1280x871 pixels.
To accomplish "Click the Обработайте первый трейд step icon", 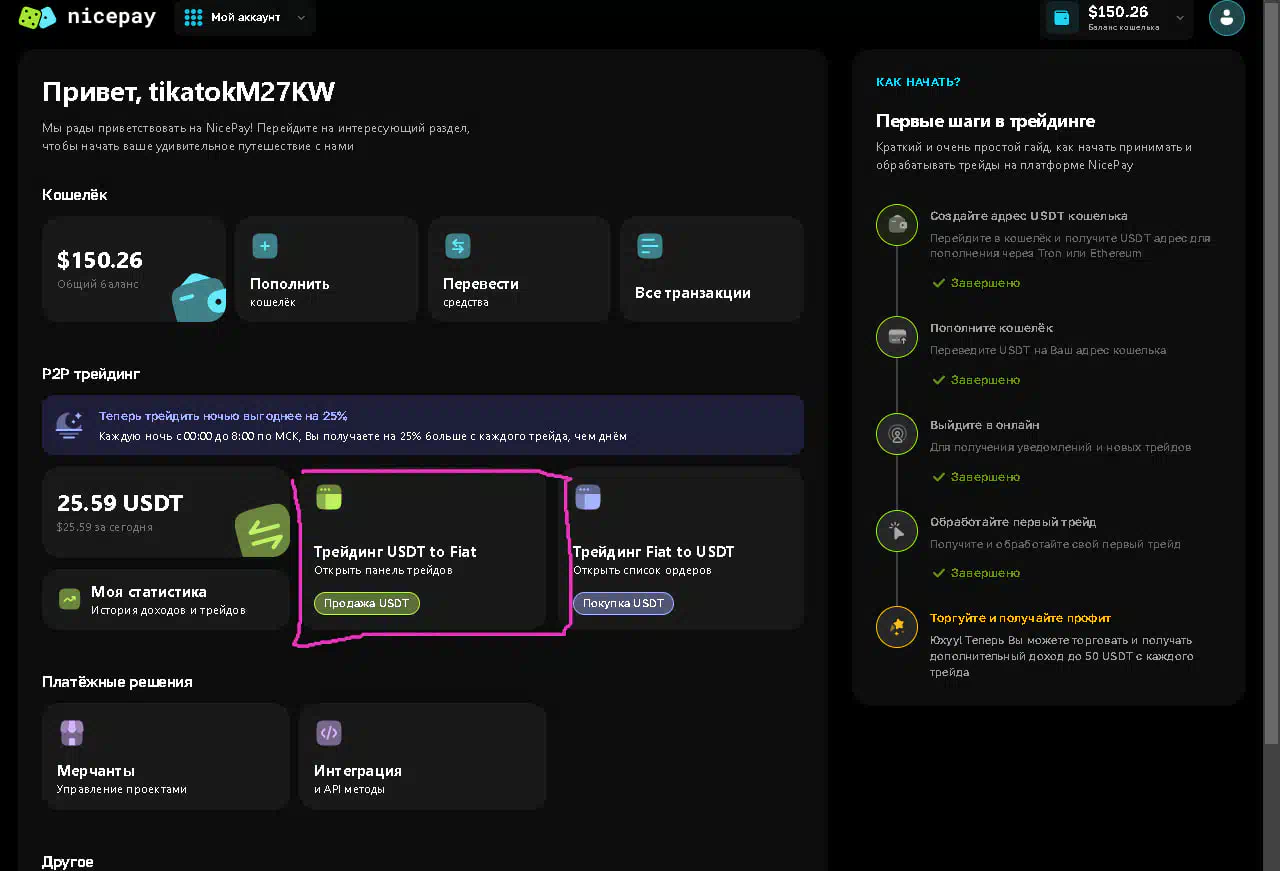I will coord(897,531).
